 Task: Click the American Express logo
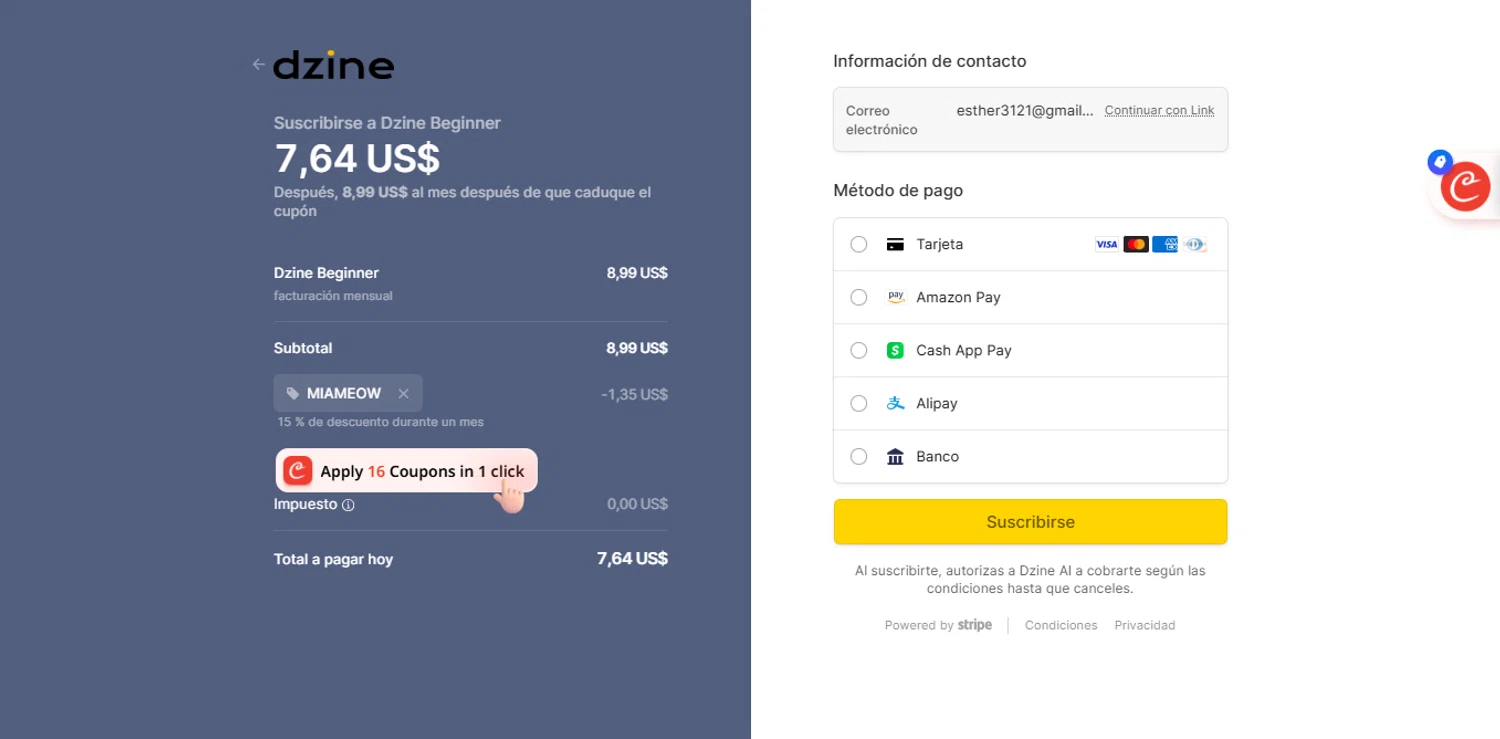tap(1164, 244)
